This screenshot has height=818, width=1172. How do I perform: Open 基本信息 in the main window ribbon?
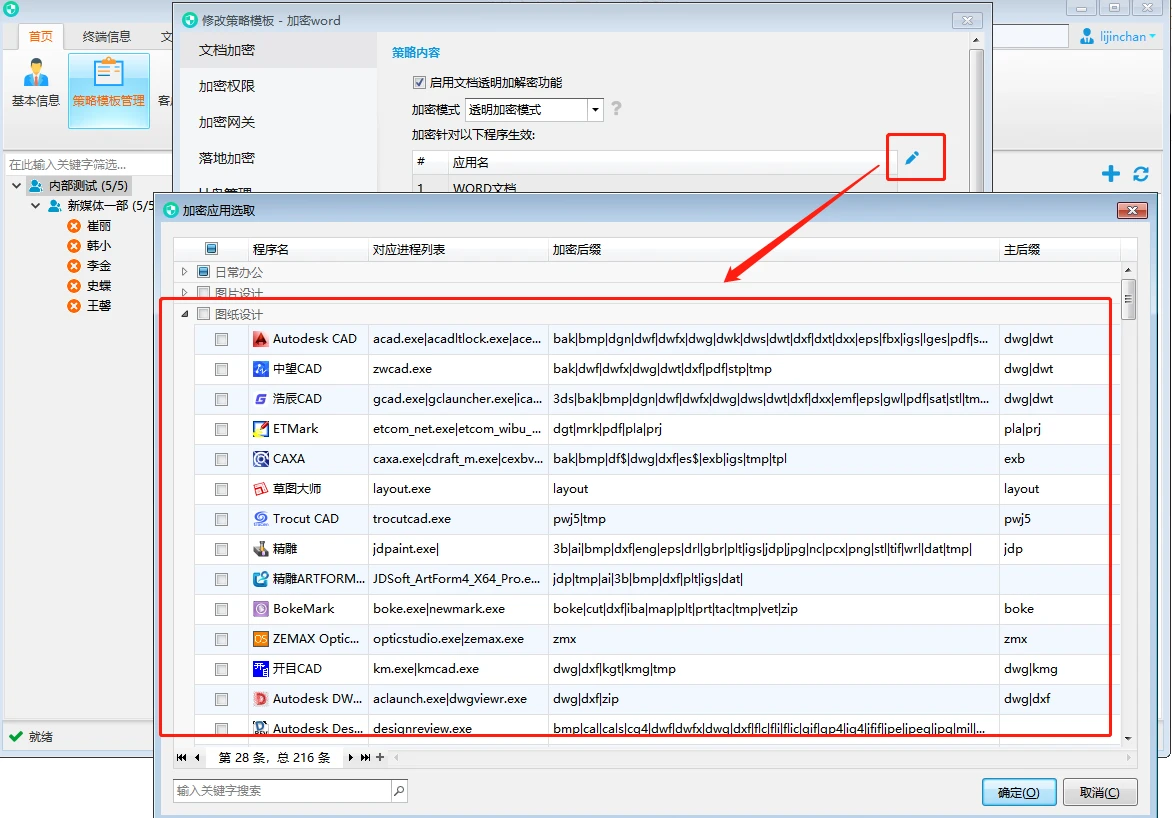tap(35, 82)
